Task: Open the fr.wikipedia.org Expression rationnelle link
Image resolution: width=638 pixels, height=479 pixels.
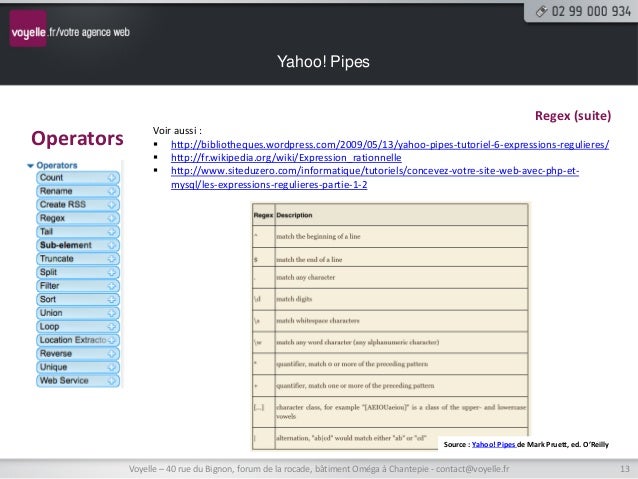Action: point(286,157)
